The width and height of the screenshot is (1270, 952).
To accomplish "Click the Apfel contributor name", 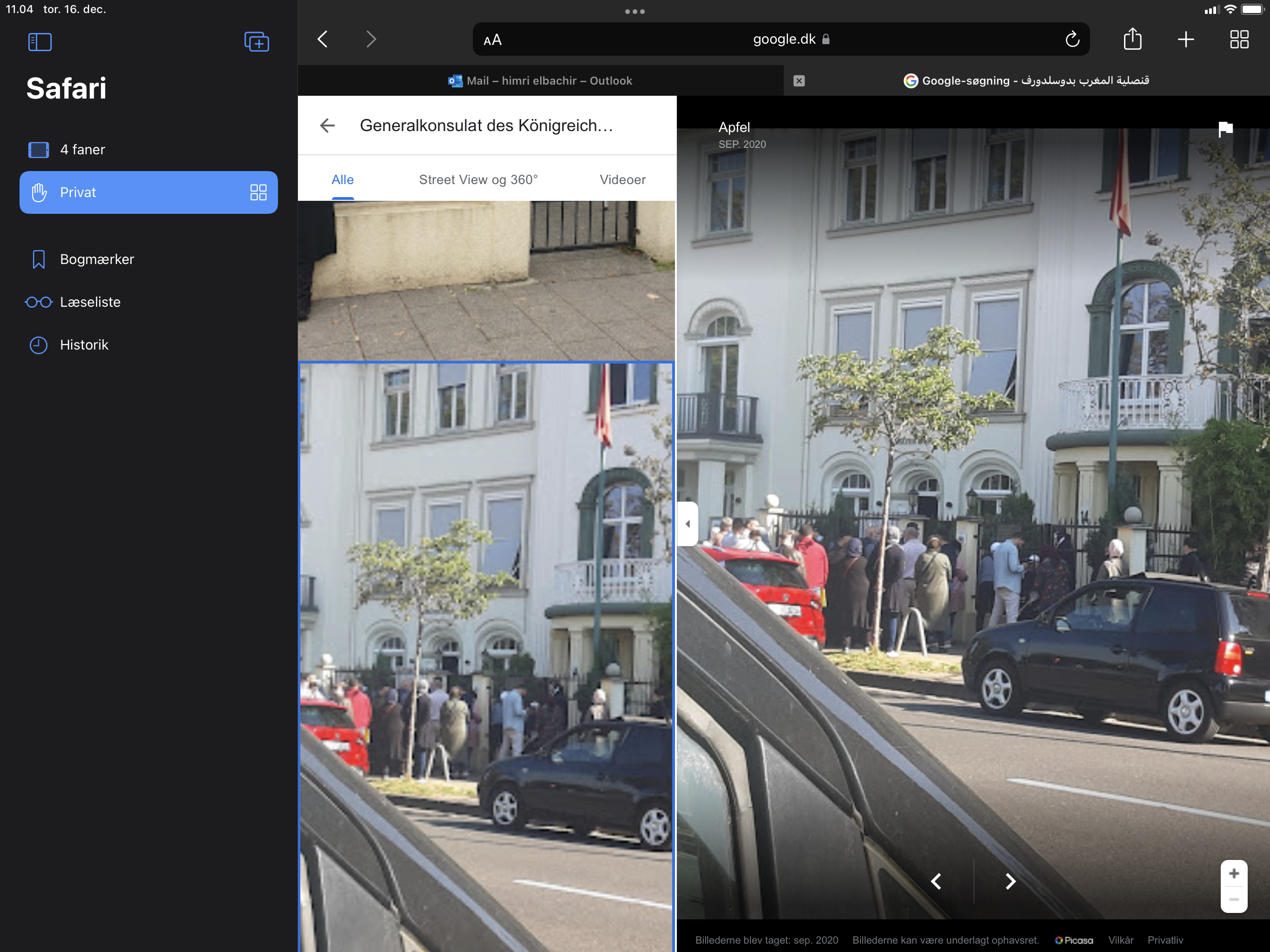I will (734, 127).
